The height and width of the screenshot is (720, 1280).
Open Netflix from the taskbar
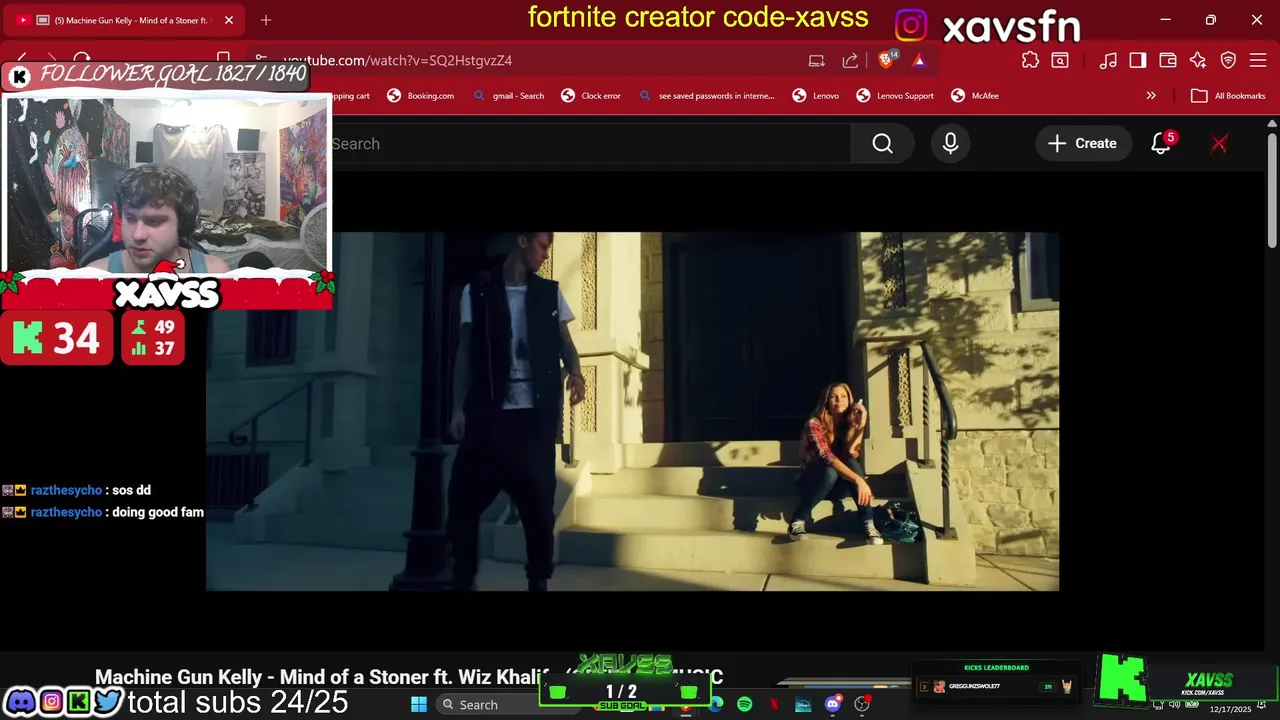[774, 705]
